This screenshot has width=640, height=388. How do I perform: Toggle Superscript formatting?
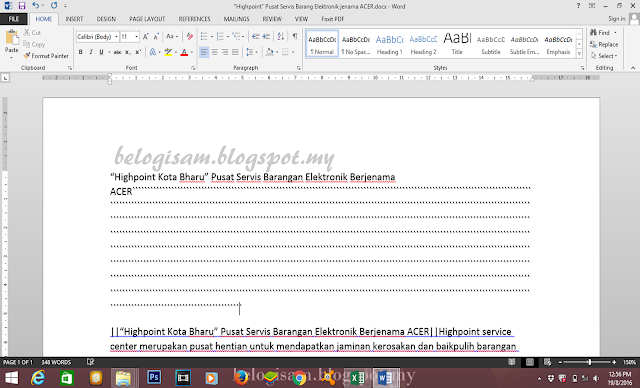point(138,52)
